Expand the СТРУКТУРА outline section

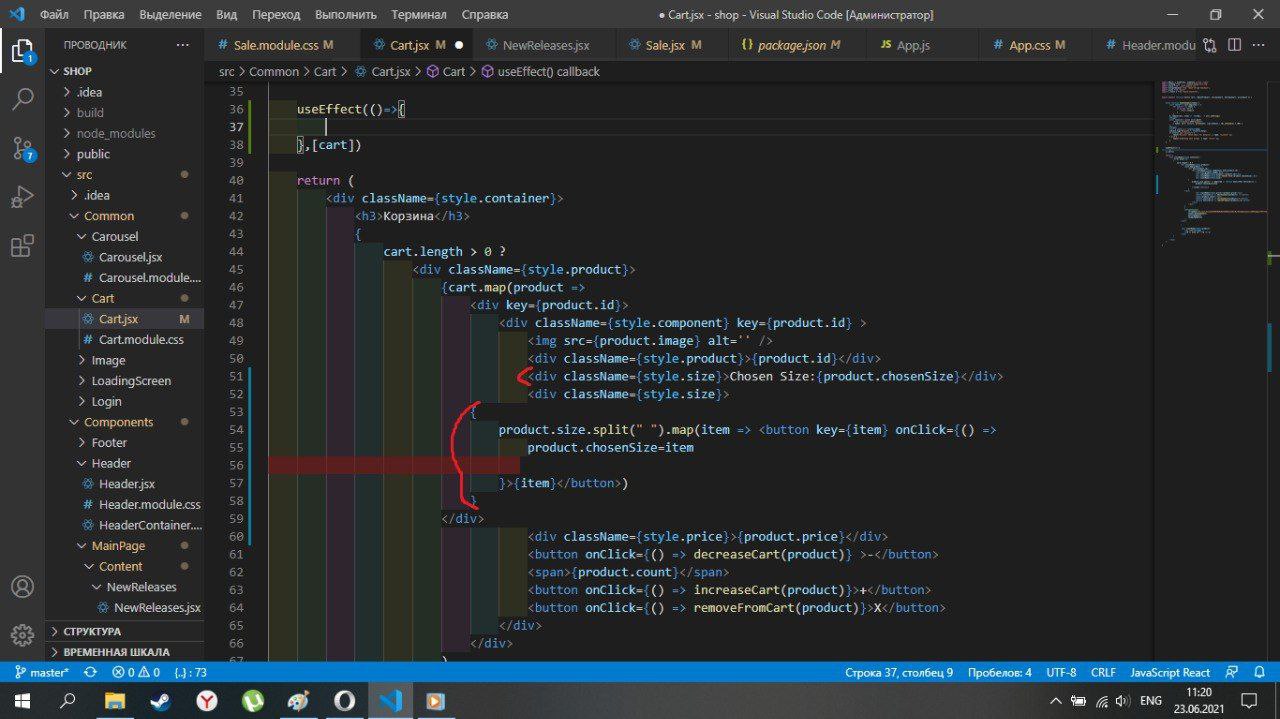click(x=92, y=631)
